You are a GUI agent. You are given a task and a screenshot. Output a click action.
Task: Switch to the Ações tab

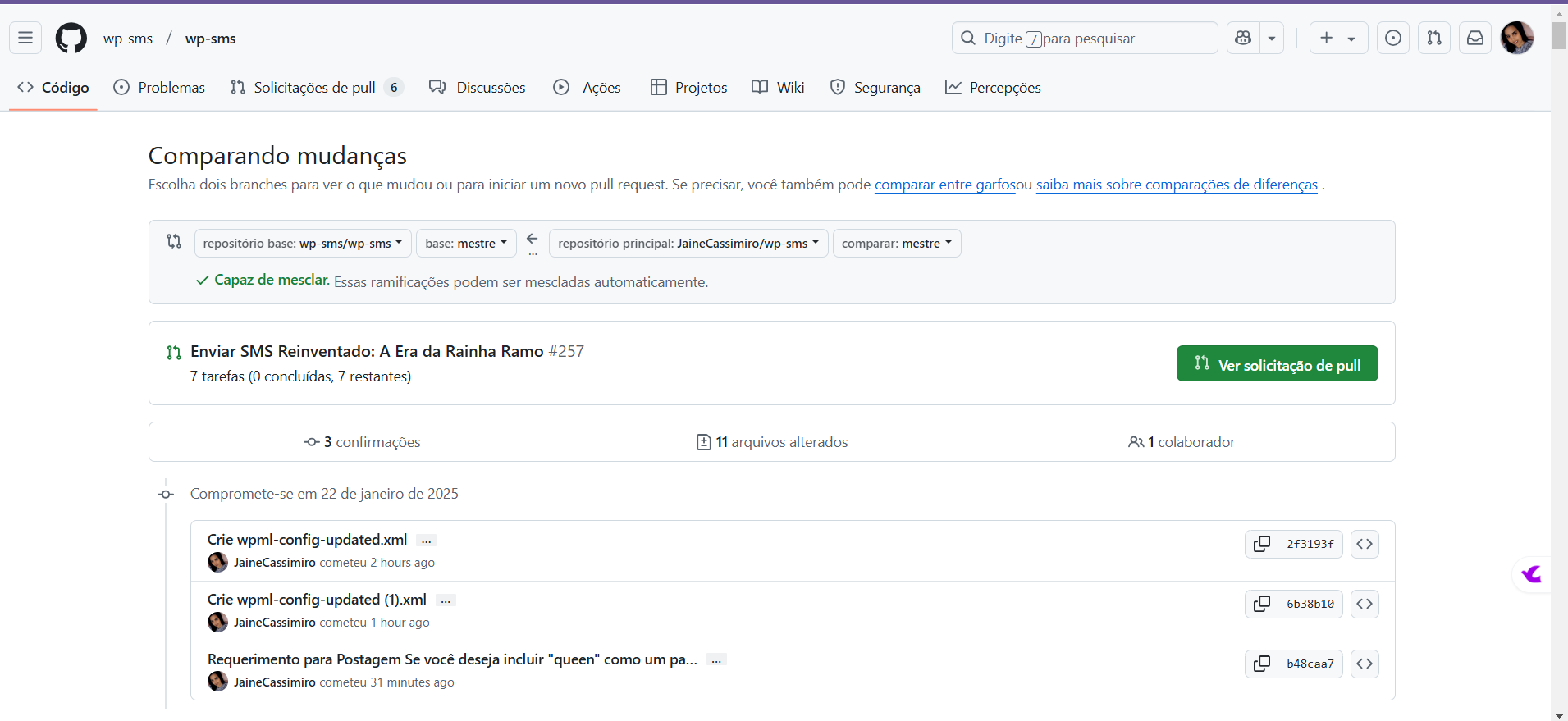tap(587, 87)
